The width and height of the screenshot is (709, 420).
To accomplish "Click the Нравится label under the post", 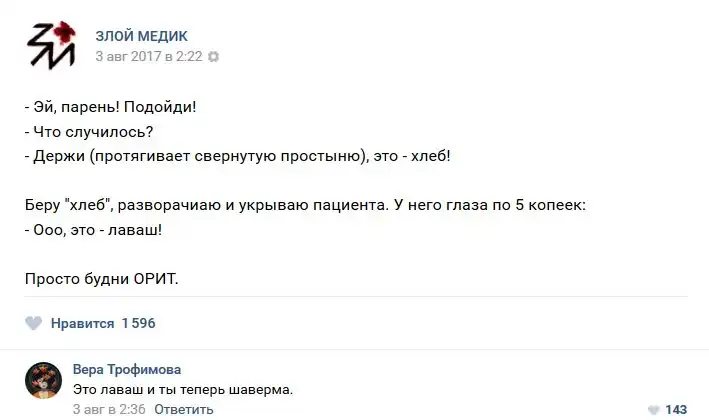I will click(80, 323).
